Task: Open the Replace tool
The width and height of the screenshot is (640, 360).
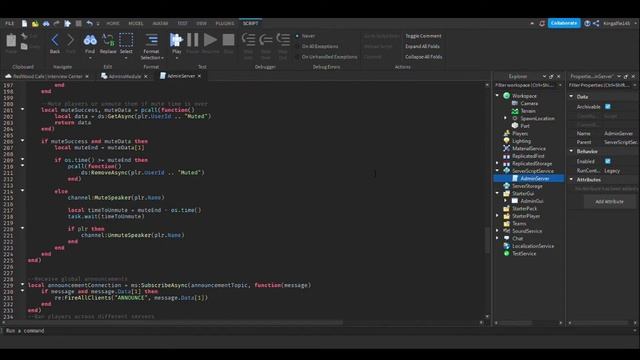Action: [108, 40]
